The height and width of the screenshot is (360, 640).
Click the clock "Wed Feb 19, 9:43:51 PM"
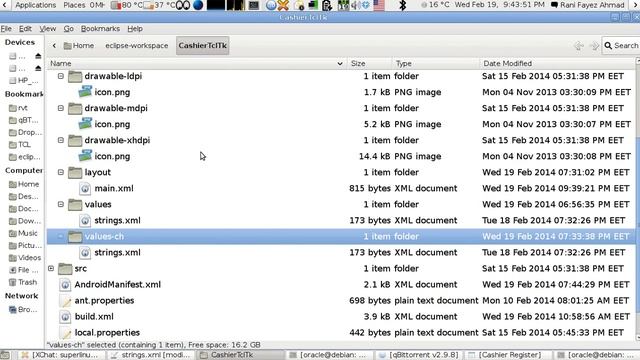pos(500,5)
